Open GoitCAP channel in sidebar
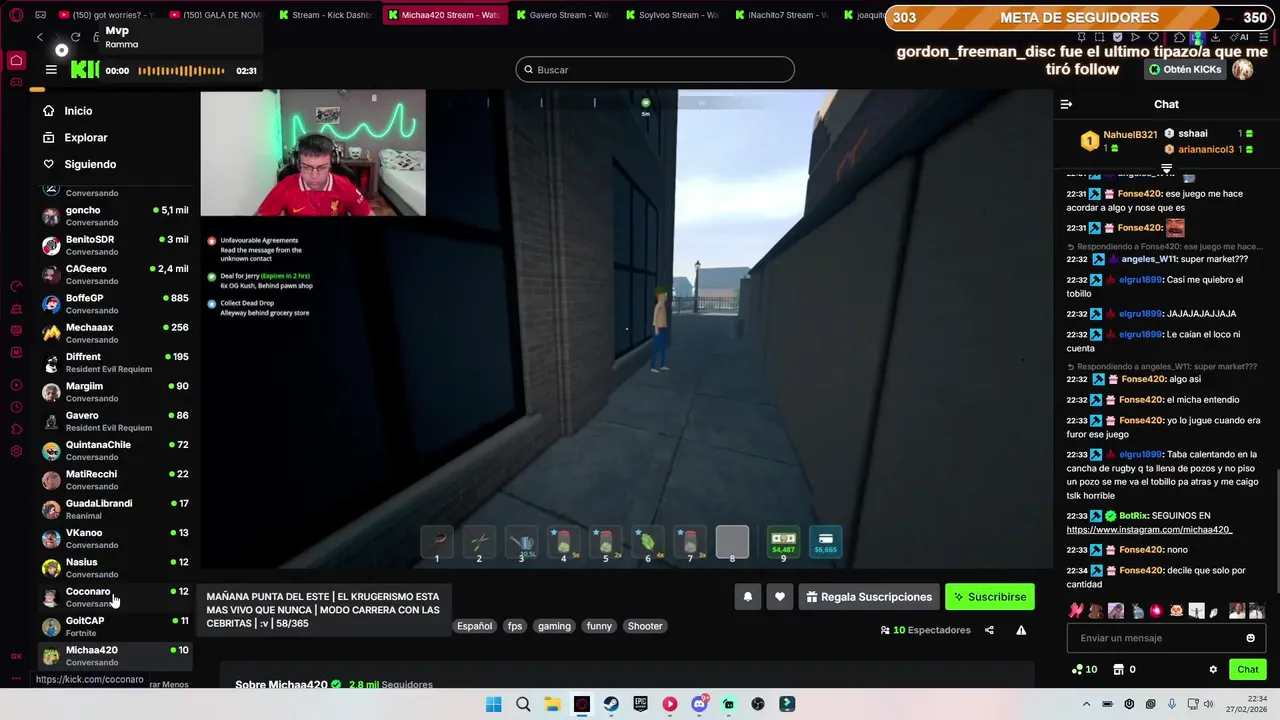Screen dimensions: 1280x720 click(116, 626)
